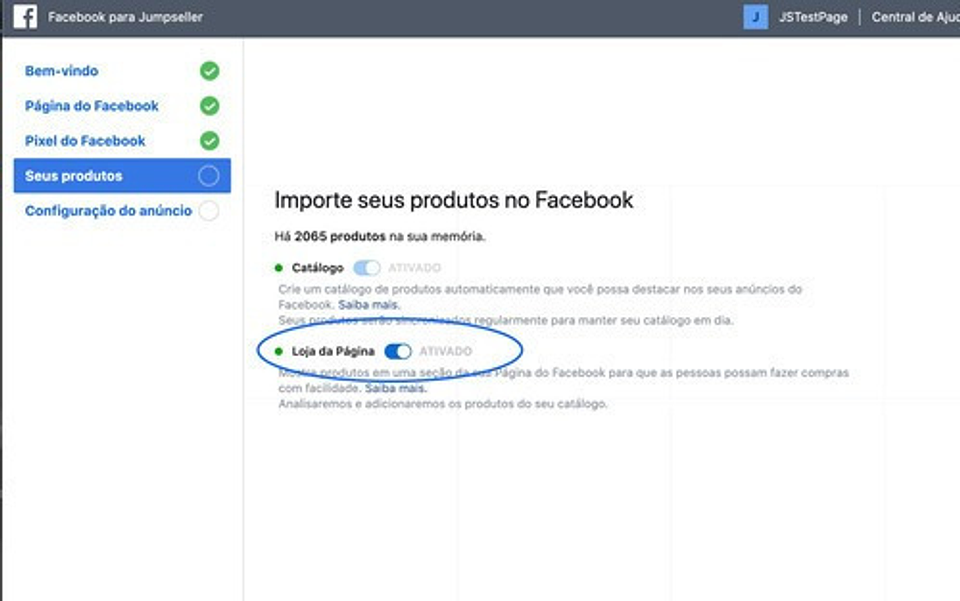Click the green dot beside Loja da Página
The width and height of the screenshot is (960, 601).
279,351
